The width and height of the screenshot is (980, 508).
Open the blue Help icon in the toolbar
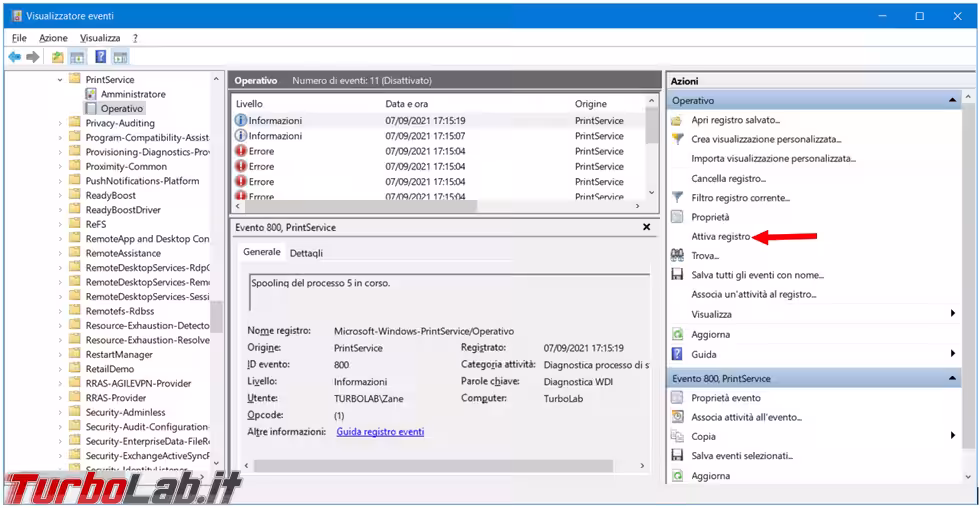[100, 57]
